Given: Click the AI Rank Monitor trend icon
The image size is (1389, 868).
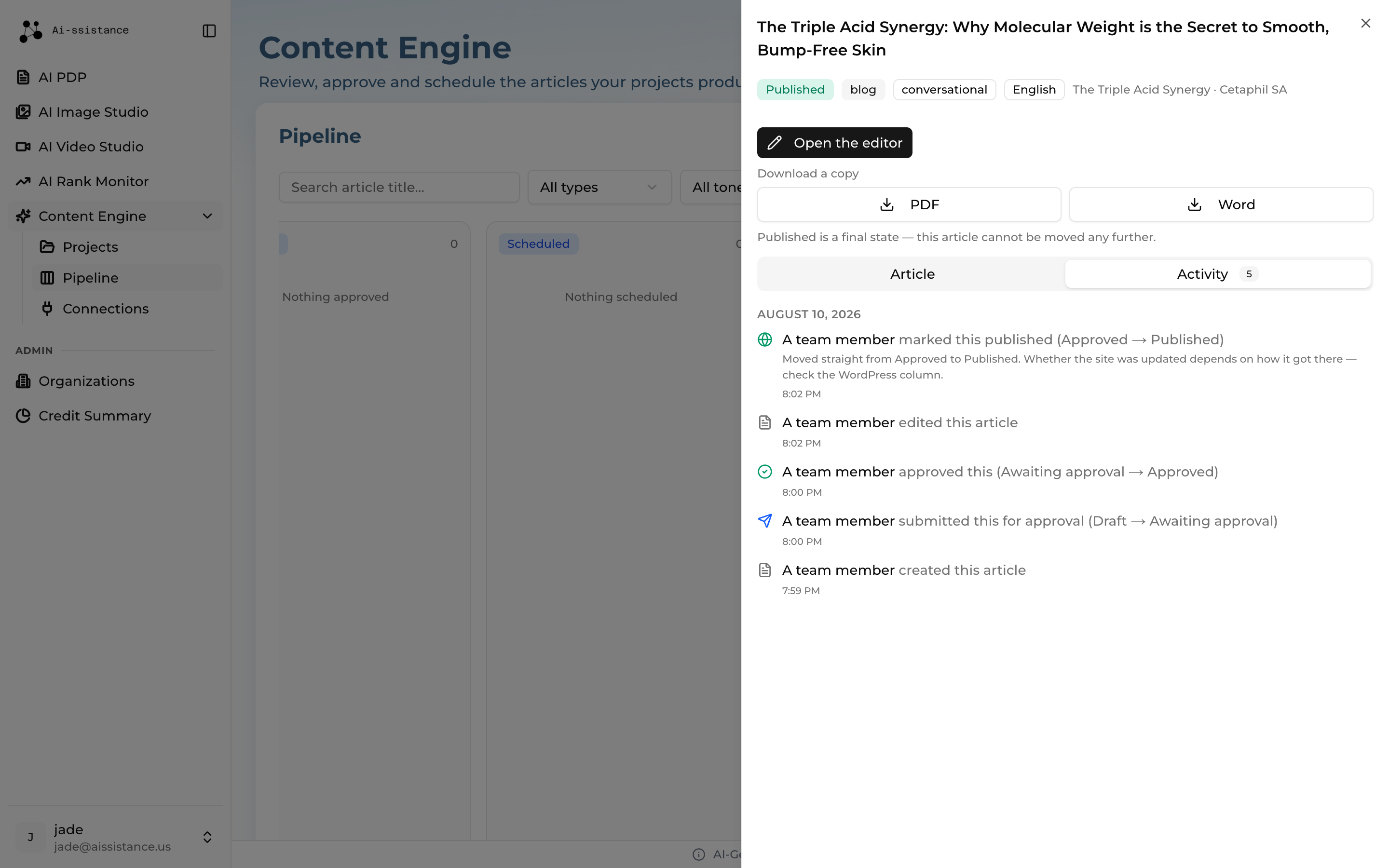Looking at the screenshot, I should (23, 181).
